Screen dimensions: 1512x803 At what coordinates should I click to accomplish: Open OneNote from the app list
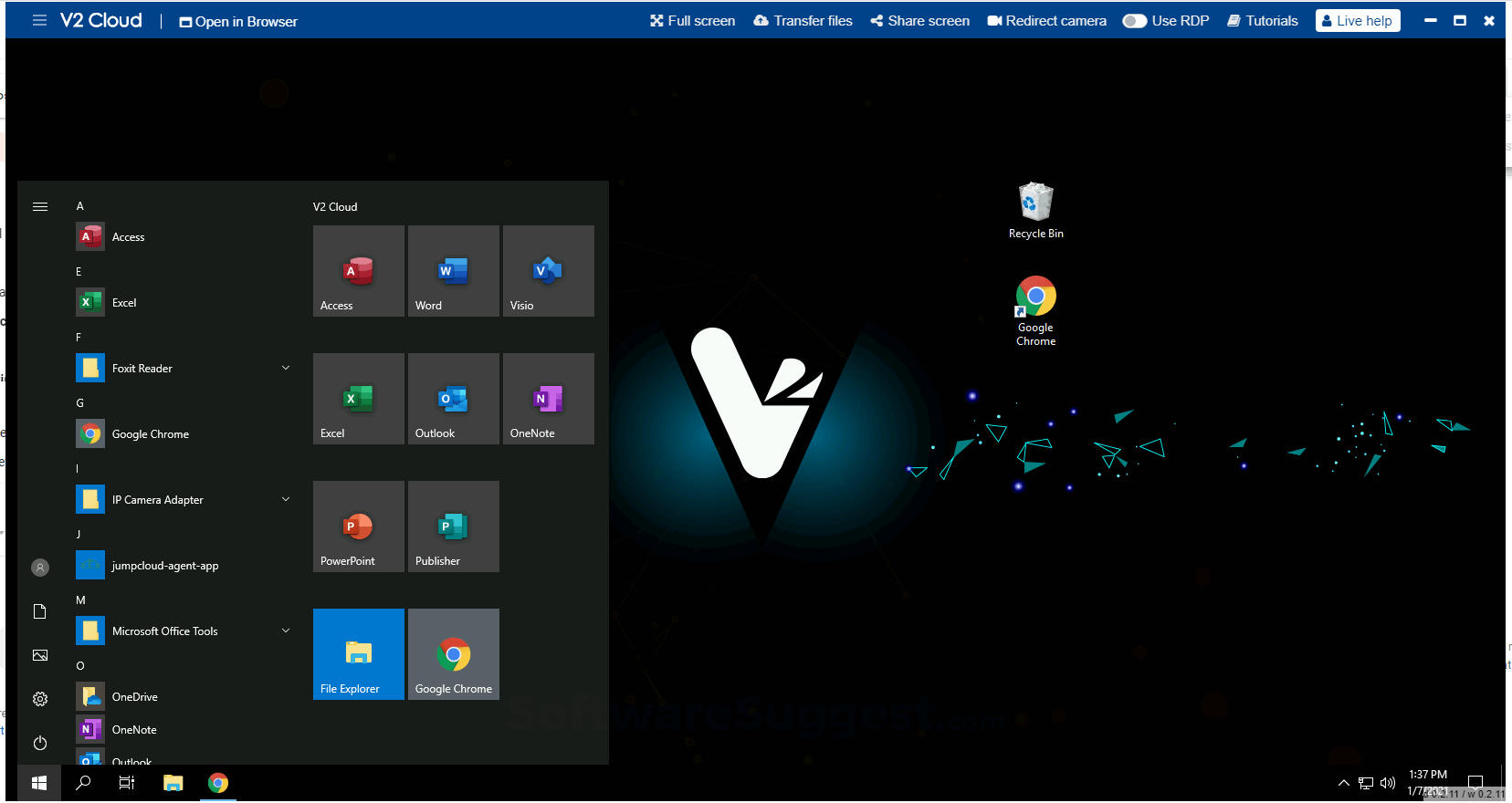point(183,730)
